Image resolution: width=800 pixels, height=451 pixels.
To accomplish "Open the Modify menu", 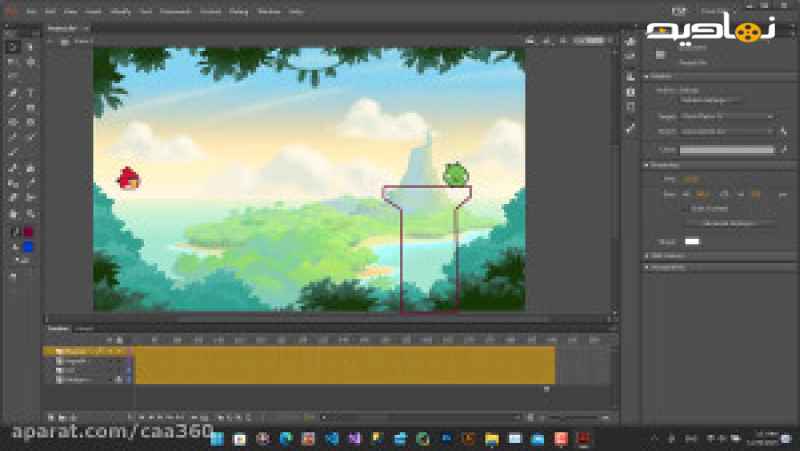I will point(120,11).
